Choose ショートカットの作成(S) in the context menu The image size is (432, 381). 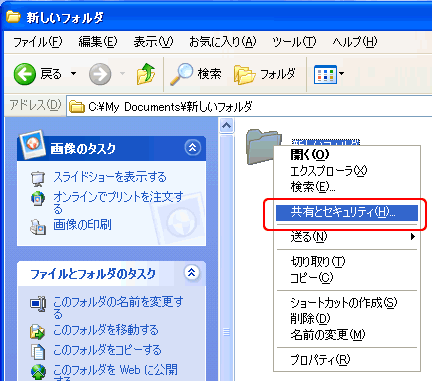[x=347, y=302]
